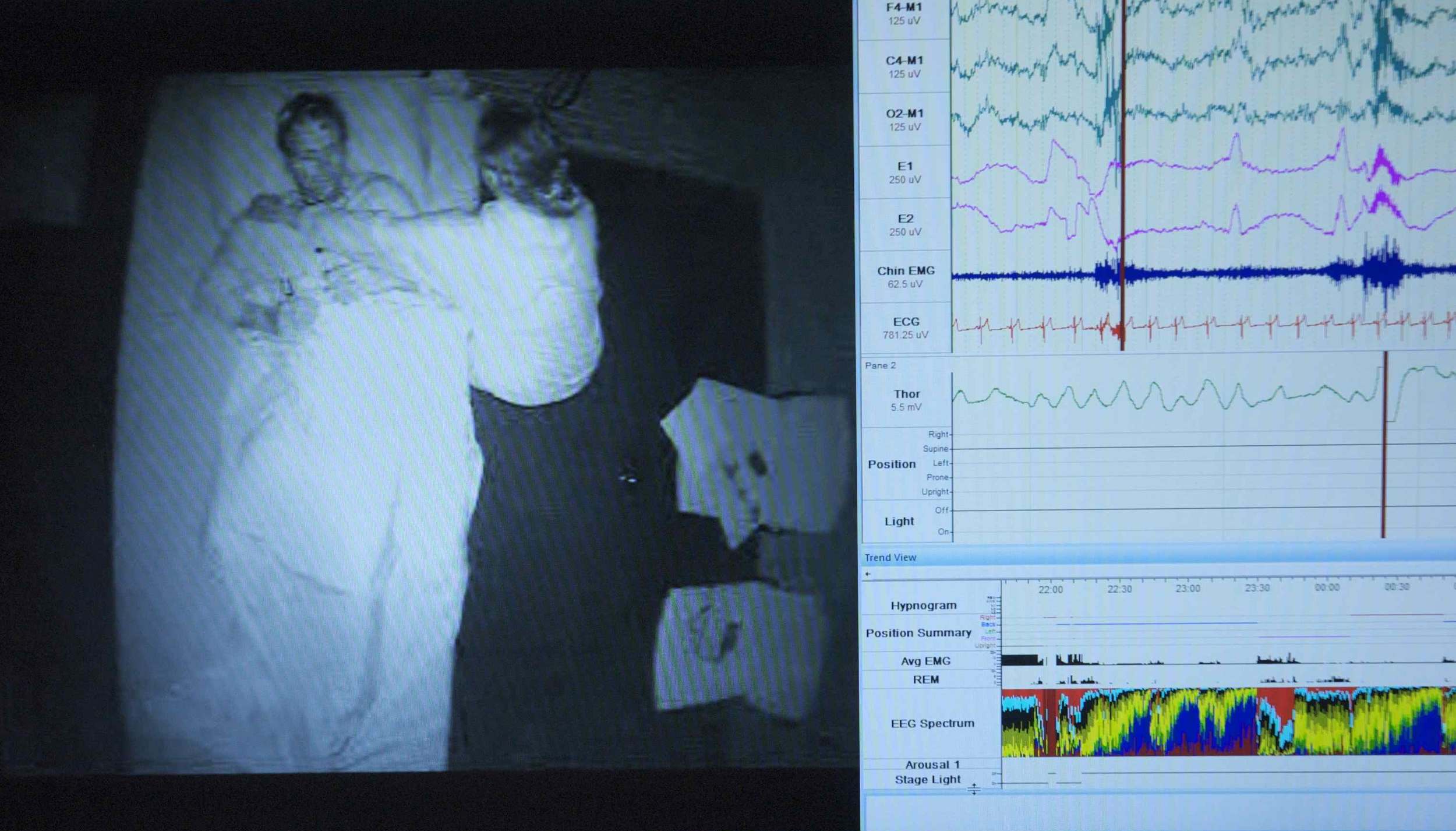
Task: Click the 5.5 mV Thor scale value
Action: [906, 407]
